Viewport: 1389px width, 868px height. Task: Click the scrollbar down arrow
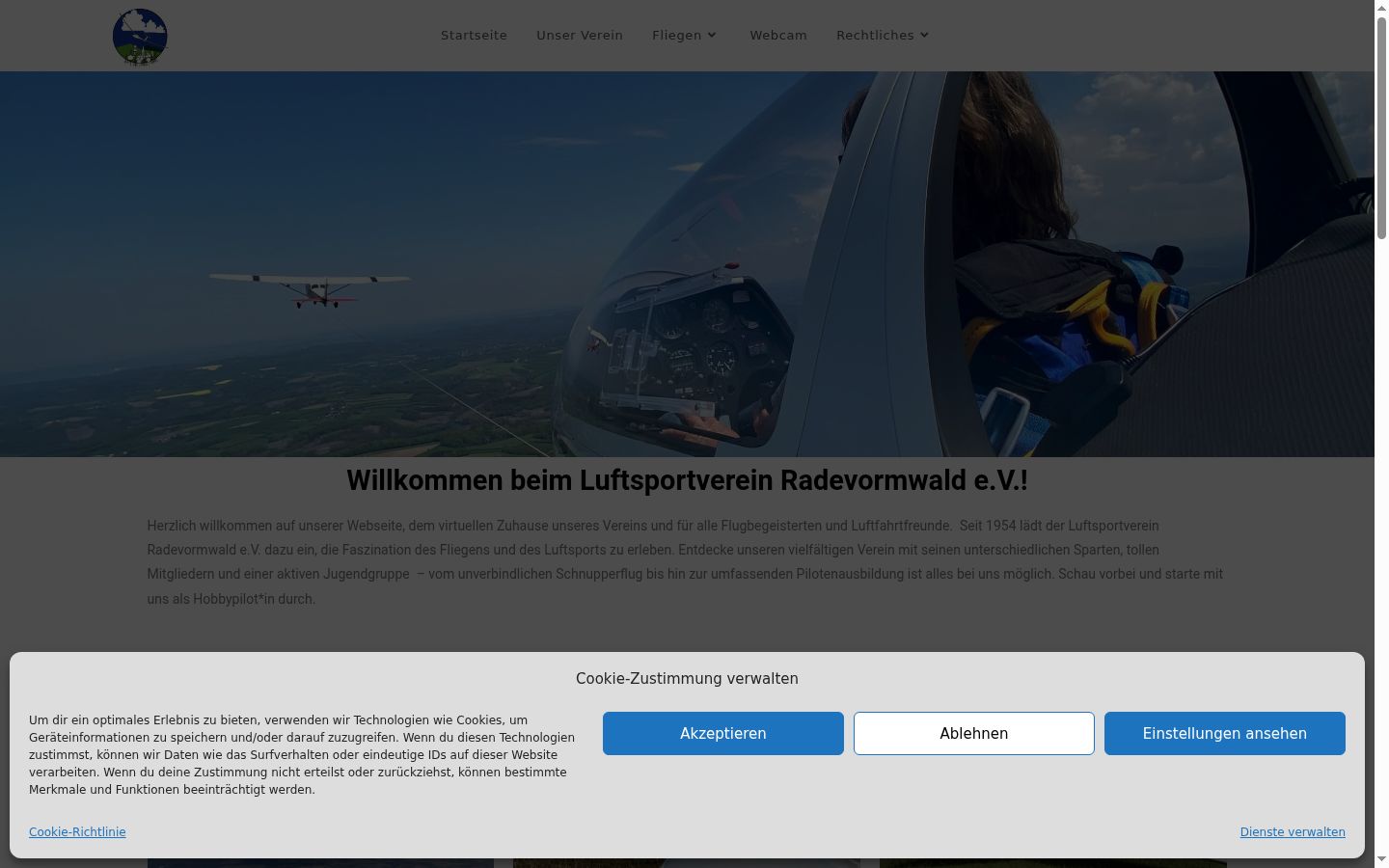1381,860
